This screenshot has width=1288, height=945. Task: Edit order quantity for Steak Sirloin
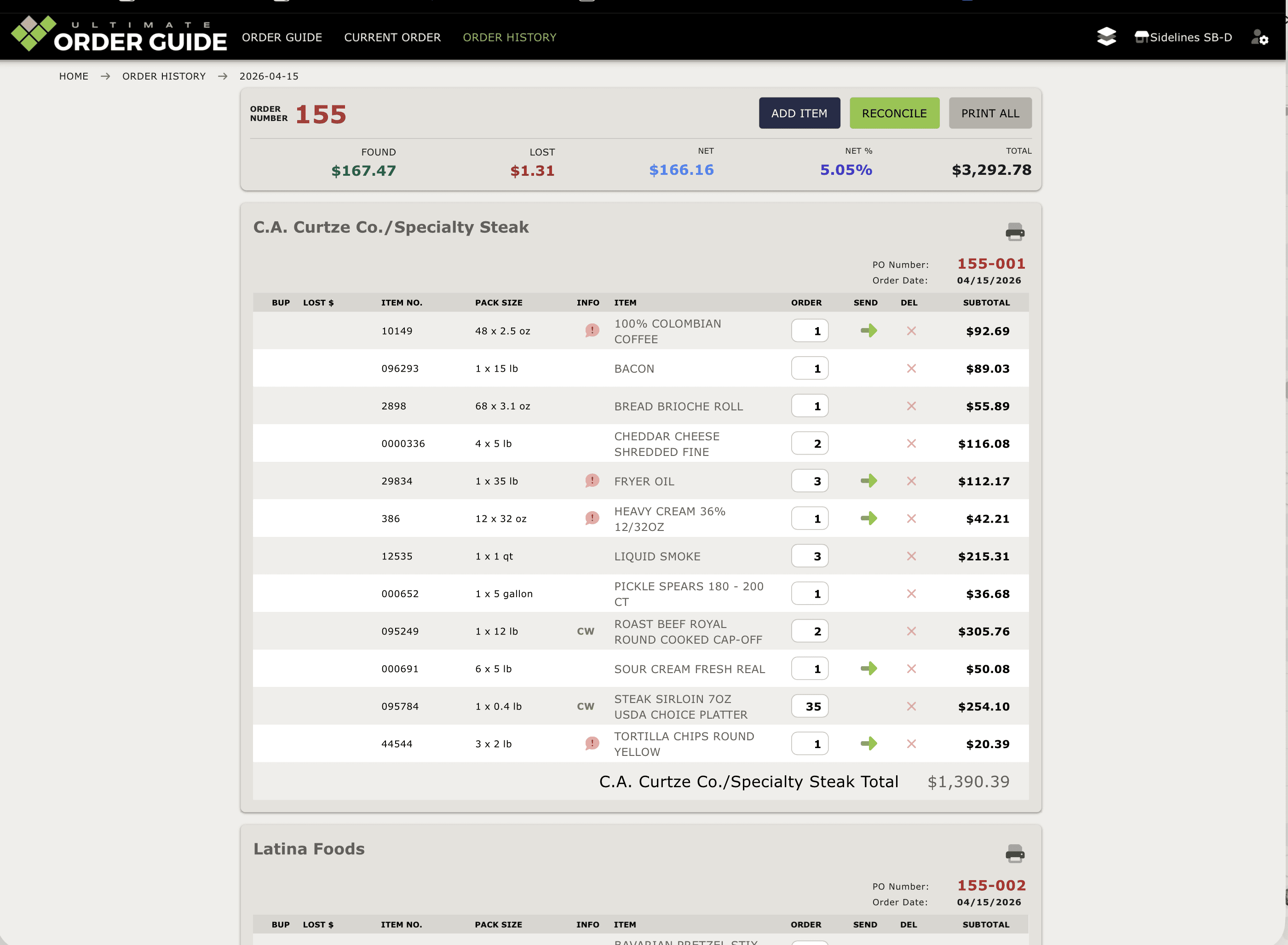[809, 706]
